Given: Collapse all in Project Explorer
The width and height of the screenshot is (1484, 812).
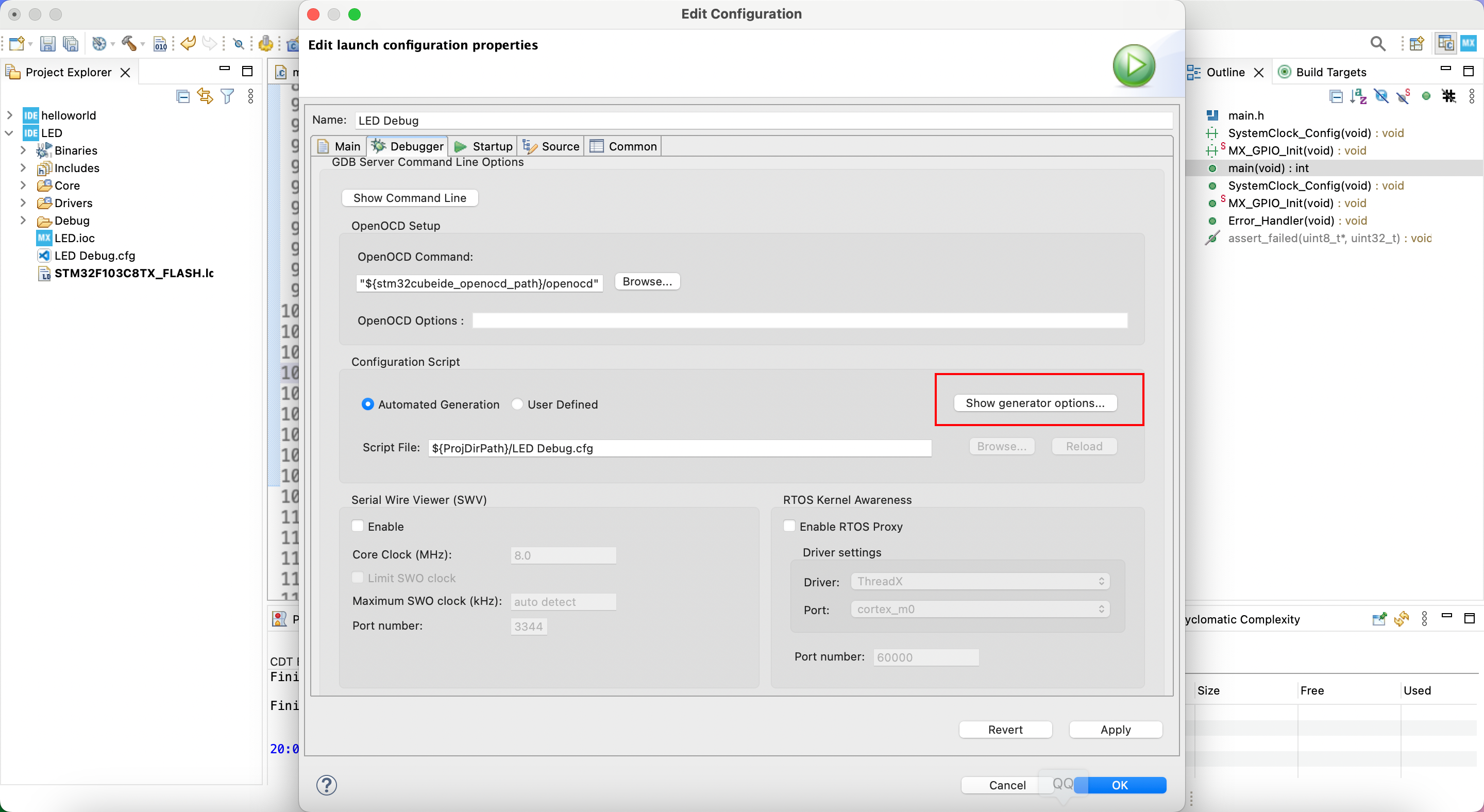Looking at the screenshot, I should 182,96.
